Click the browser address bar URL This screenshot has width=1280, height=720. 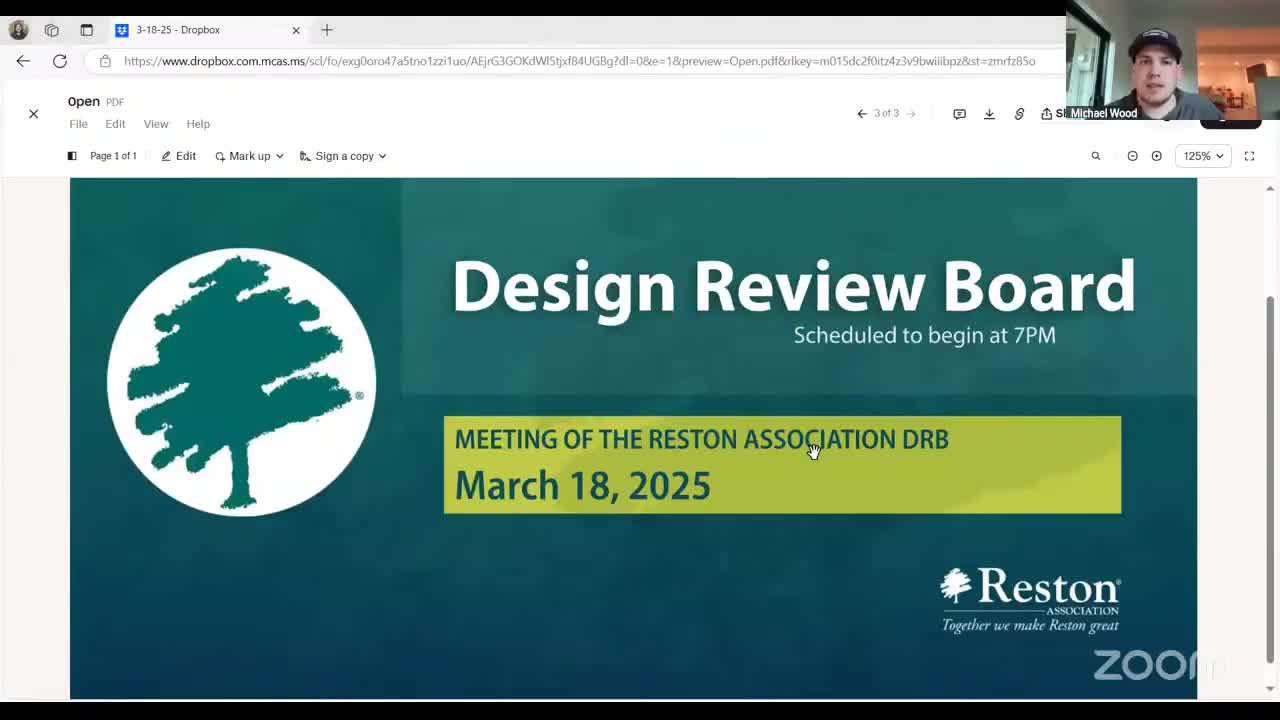pyautogui.click(x=579, y=61)
